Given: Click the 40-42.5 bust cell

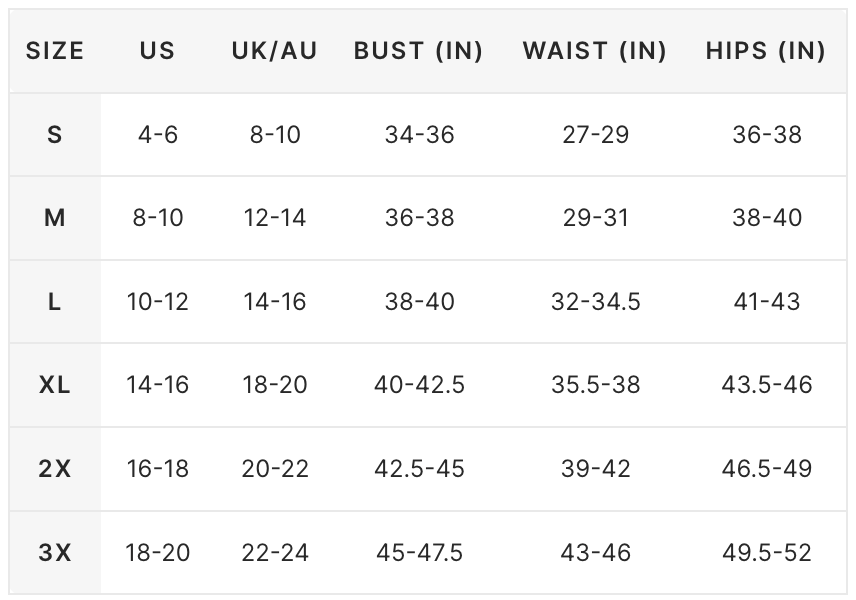Looking at the screenshot, I should [x=419, y=385].
